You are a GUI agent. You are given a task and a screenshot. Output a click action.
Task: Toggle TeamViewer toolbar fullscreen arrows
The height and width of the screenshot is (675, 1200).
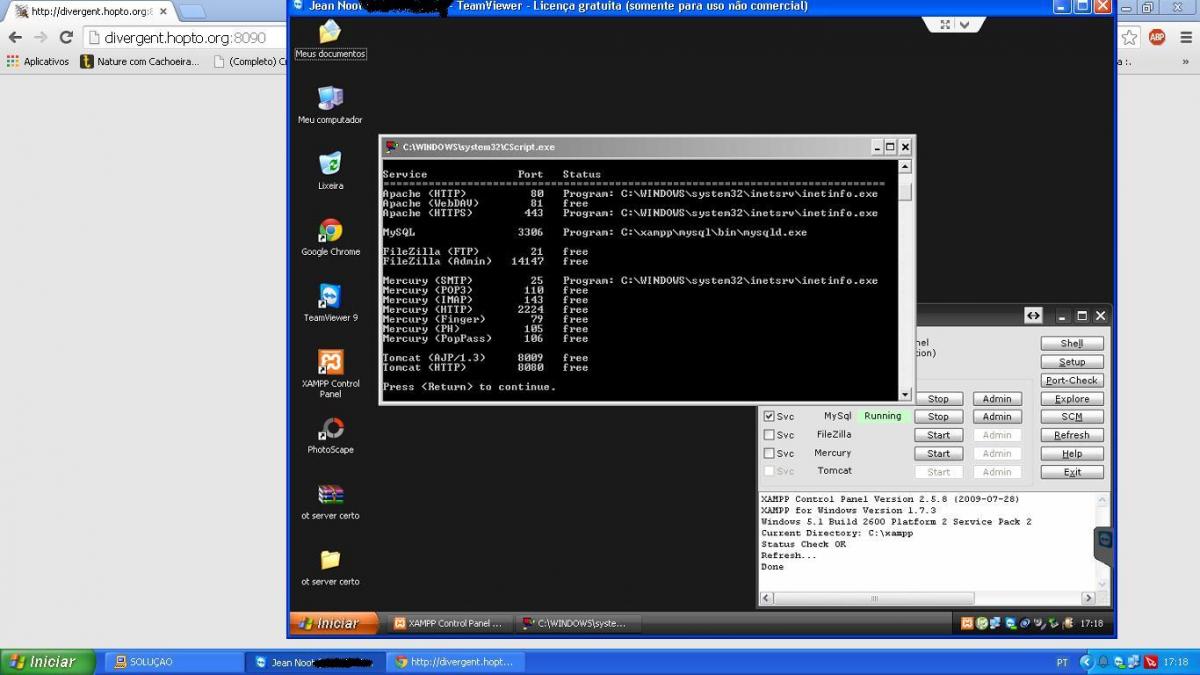[x=945, y=25]
